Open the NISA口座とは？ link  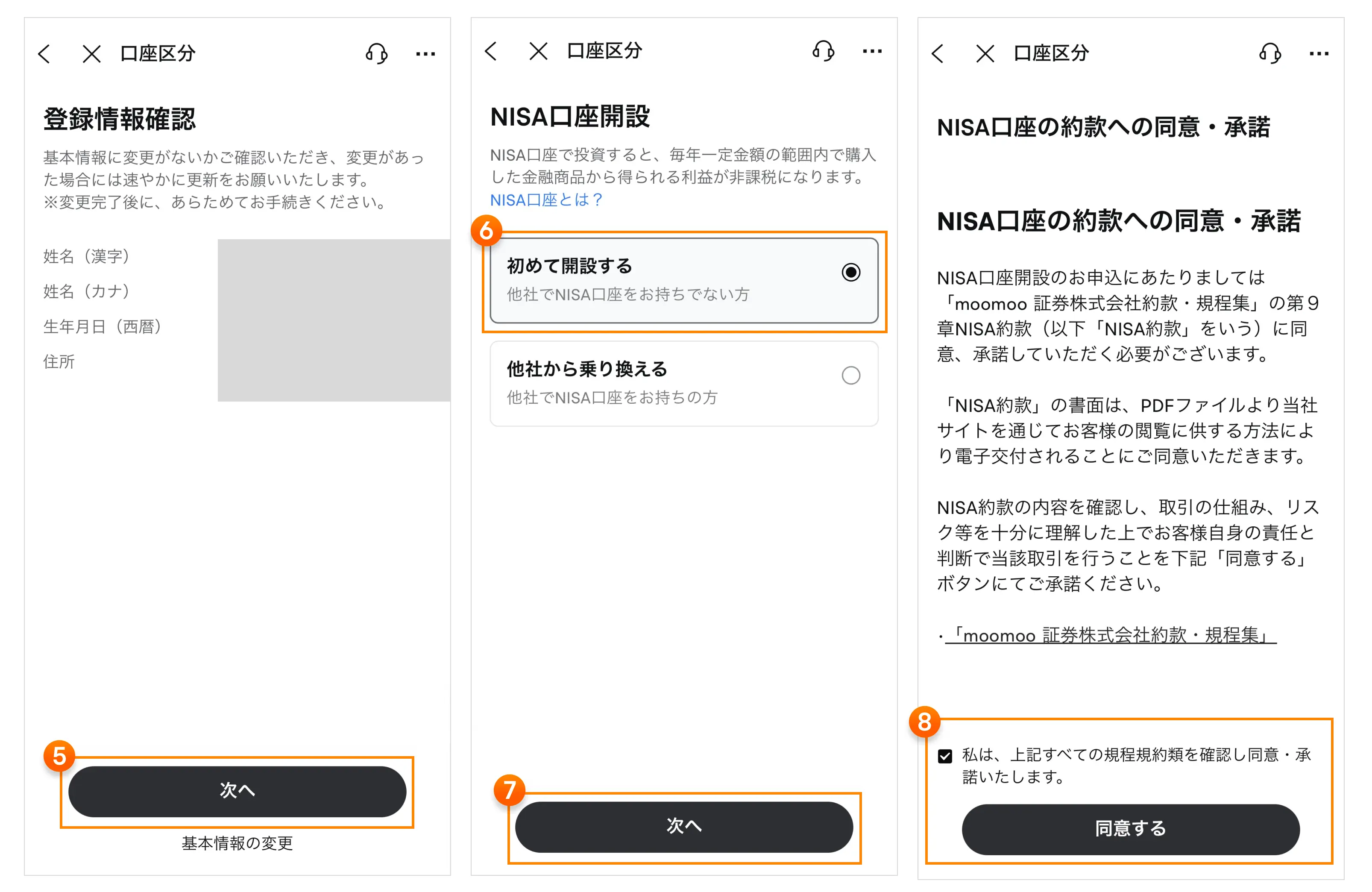click(x=546, y=200)
